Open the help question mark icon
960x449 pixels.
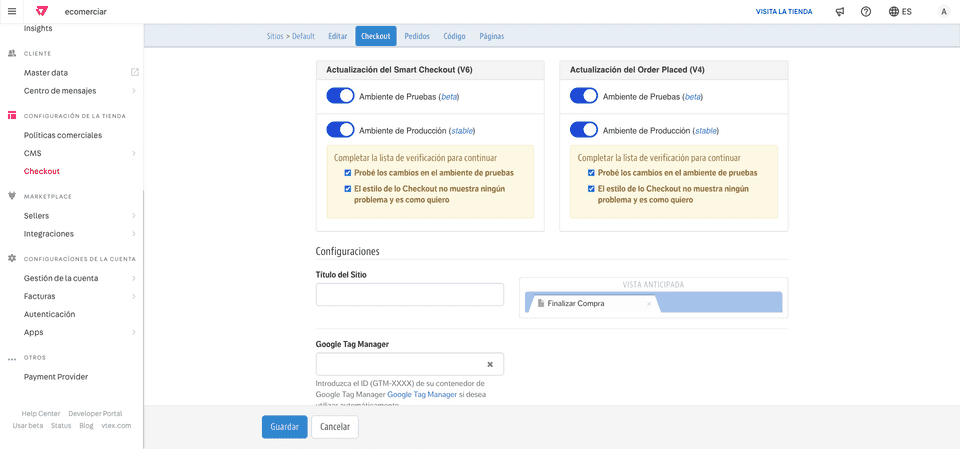(x=866, y=12)
